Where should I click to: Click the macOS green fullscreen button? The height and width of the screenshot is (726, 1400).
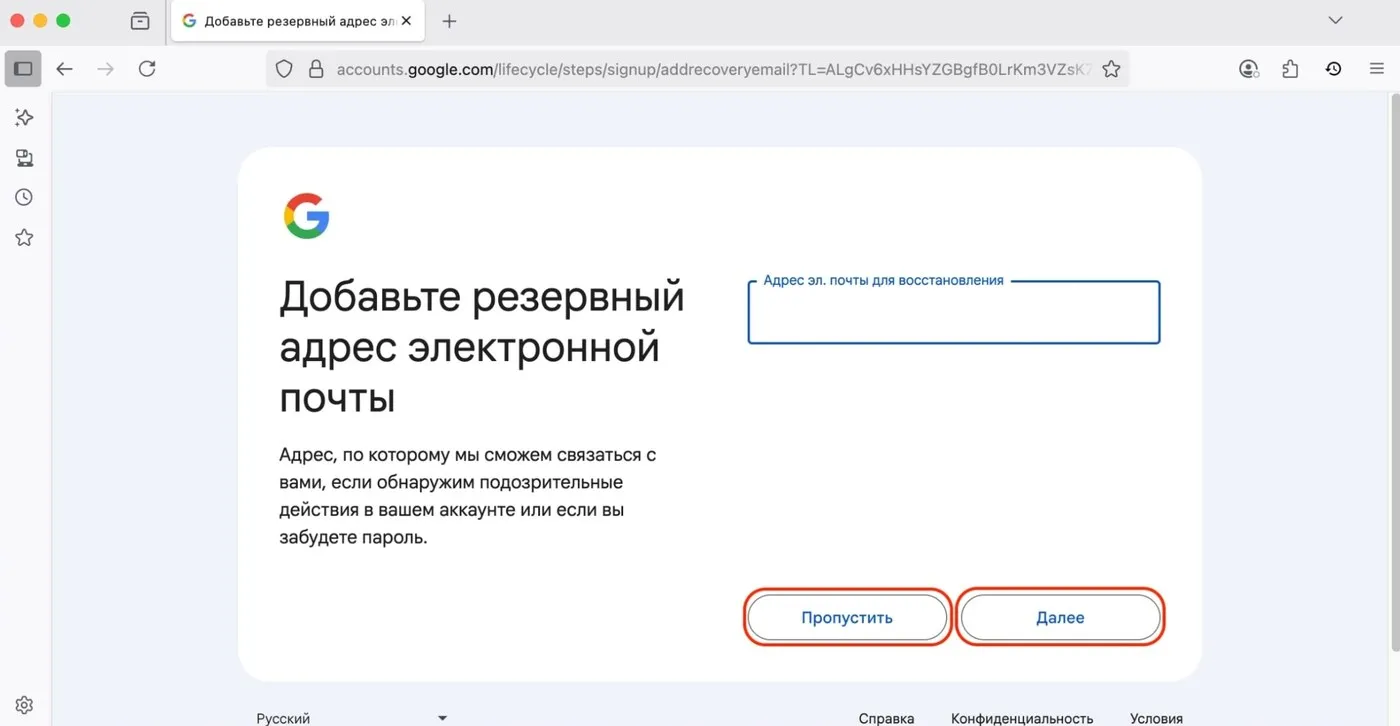click(64, 20)
